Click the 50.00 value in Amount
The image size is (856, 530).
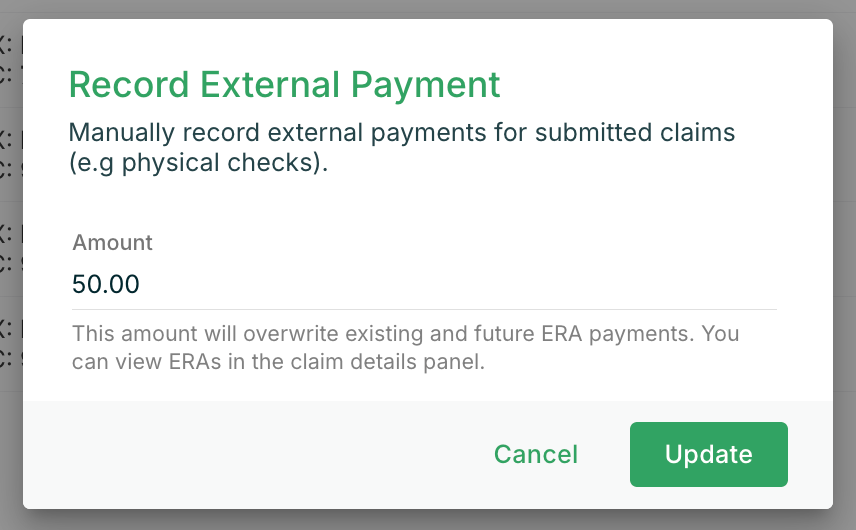point(106,284)
